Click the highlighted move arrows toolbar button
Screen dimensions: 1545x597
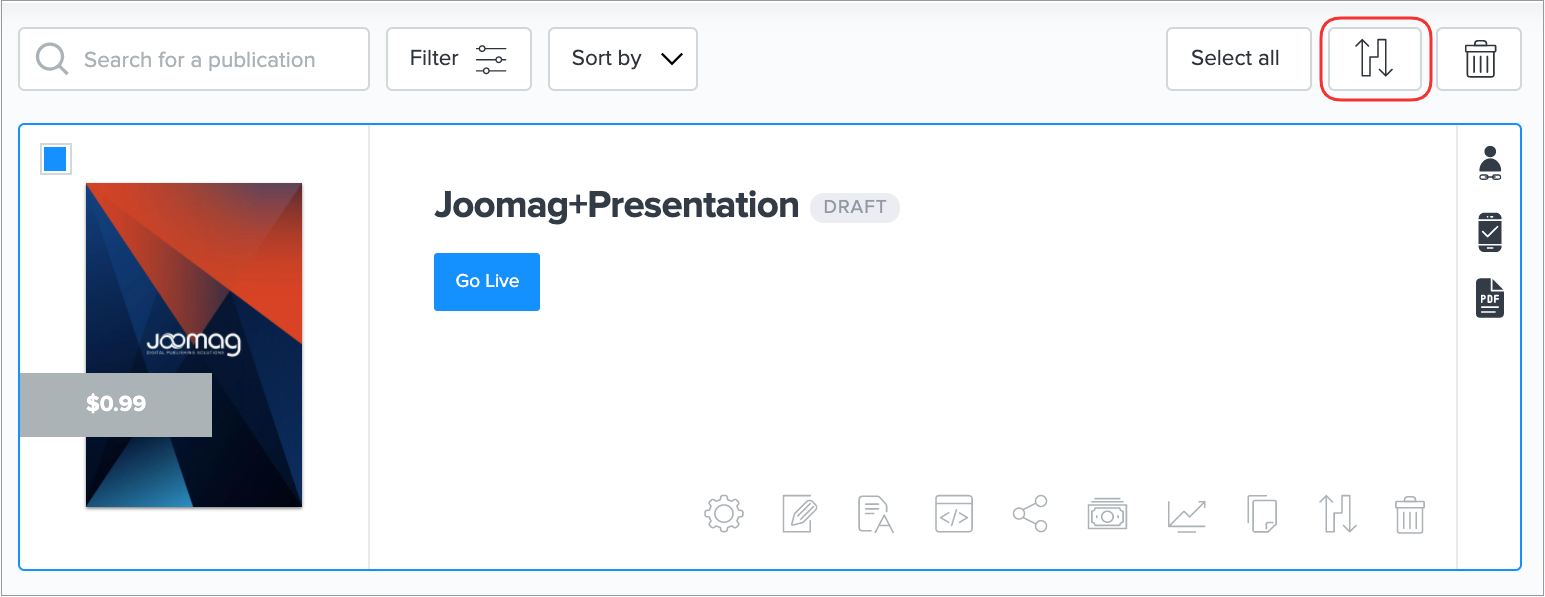click(1375, 59)
